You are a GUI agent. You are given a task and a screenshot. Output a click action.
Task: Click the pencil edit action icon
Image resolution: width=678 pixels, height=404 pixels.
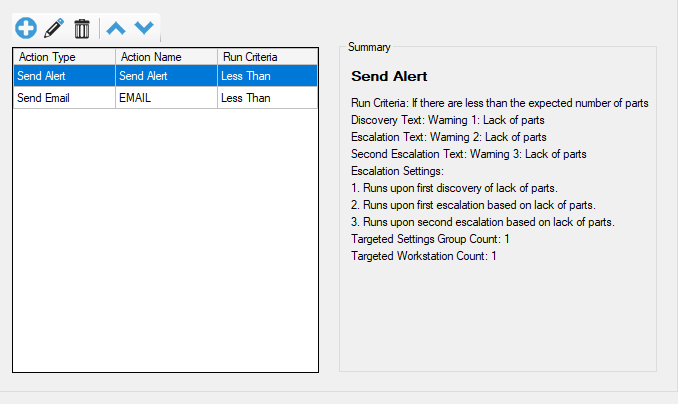coord(54,28)
